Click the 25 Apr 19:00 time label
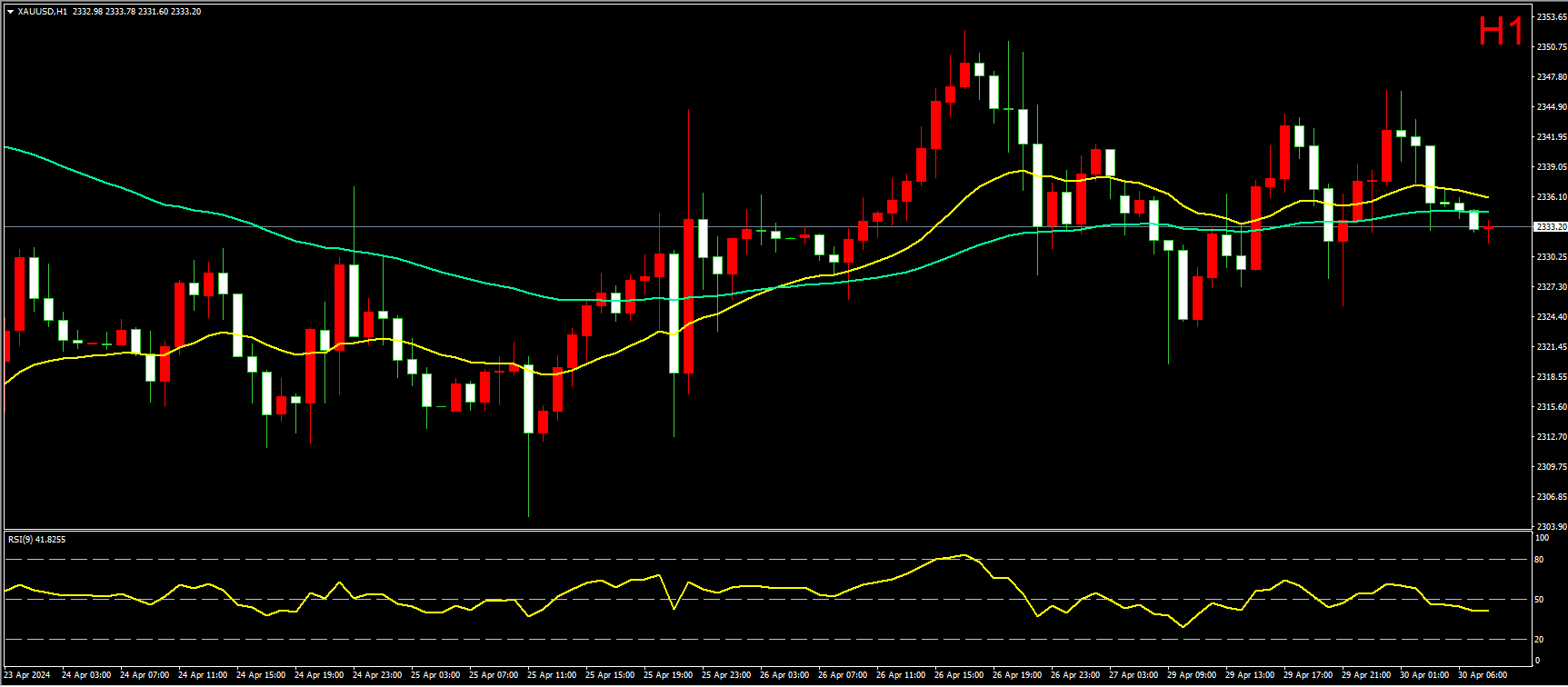The width and height of the screenshot is (1568, 687). tap(668, 675)
